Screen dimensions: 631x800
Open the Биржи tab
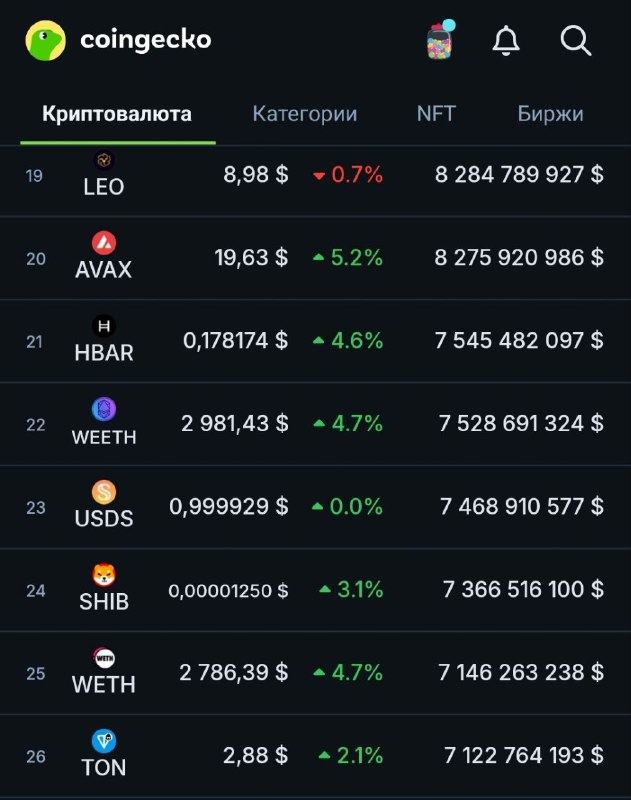click(x=550, y=114)
